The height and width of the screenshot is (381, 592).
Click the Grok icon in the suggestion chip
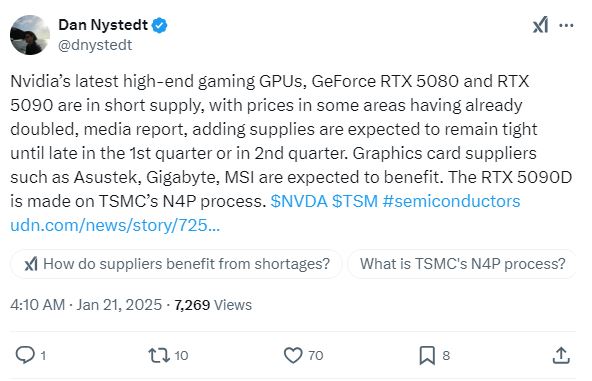coord(31,264)
